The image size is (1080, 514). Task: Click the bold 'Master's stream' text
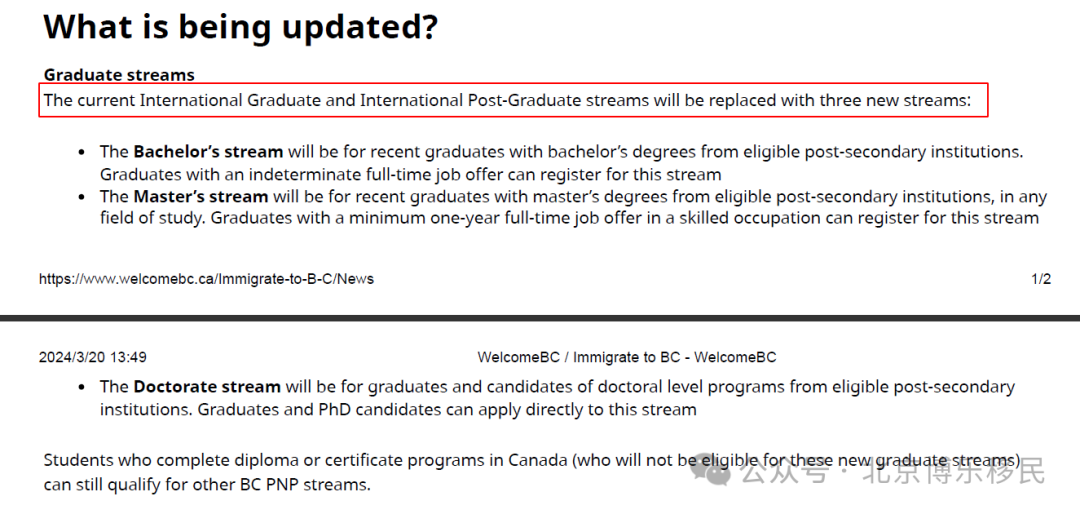click(x=200, y=196)
